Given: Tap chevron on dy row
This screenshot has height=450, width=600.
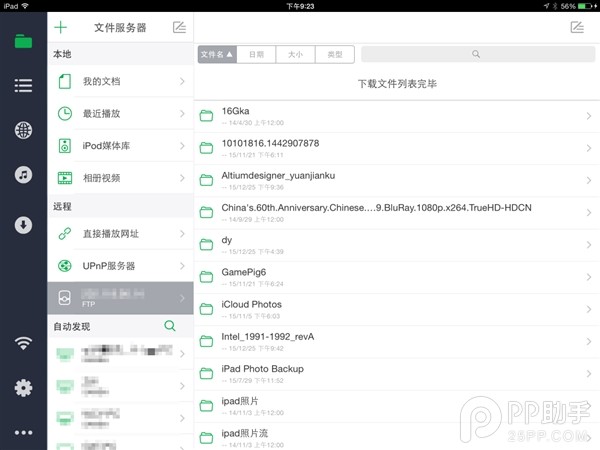Looking at the screenshot, I should point(589,245).
